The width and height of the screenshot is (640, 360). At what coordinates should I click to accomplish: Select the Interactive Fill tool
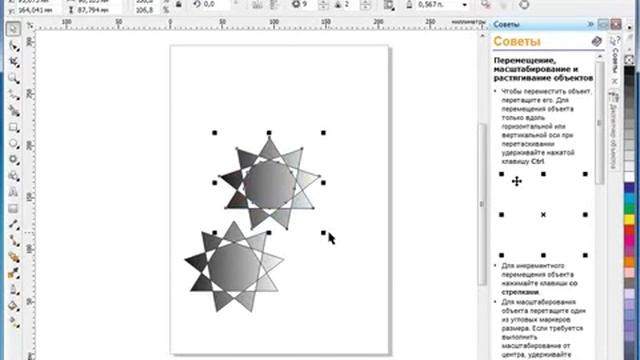click(x=13, y=322)
